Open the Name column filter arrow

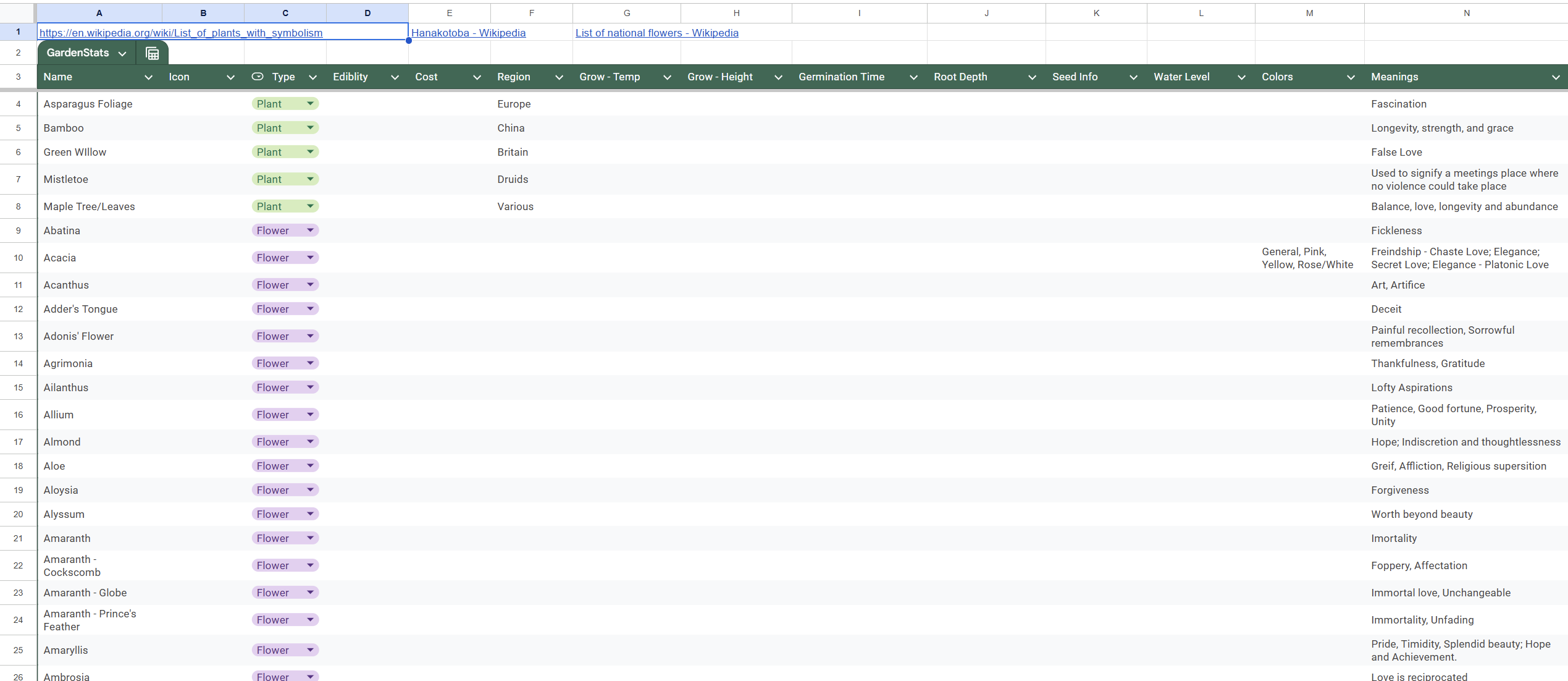click(148, 77)
